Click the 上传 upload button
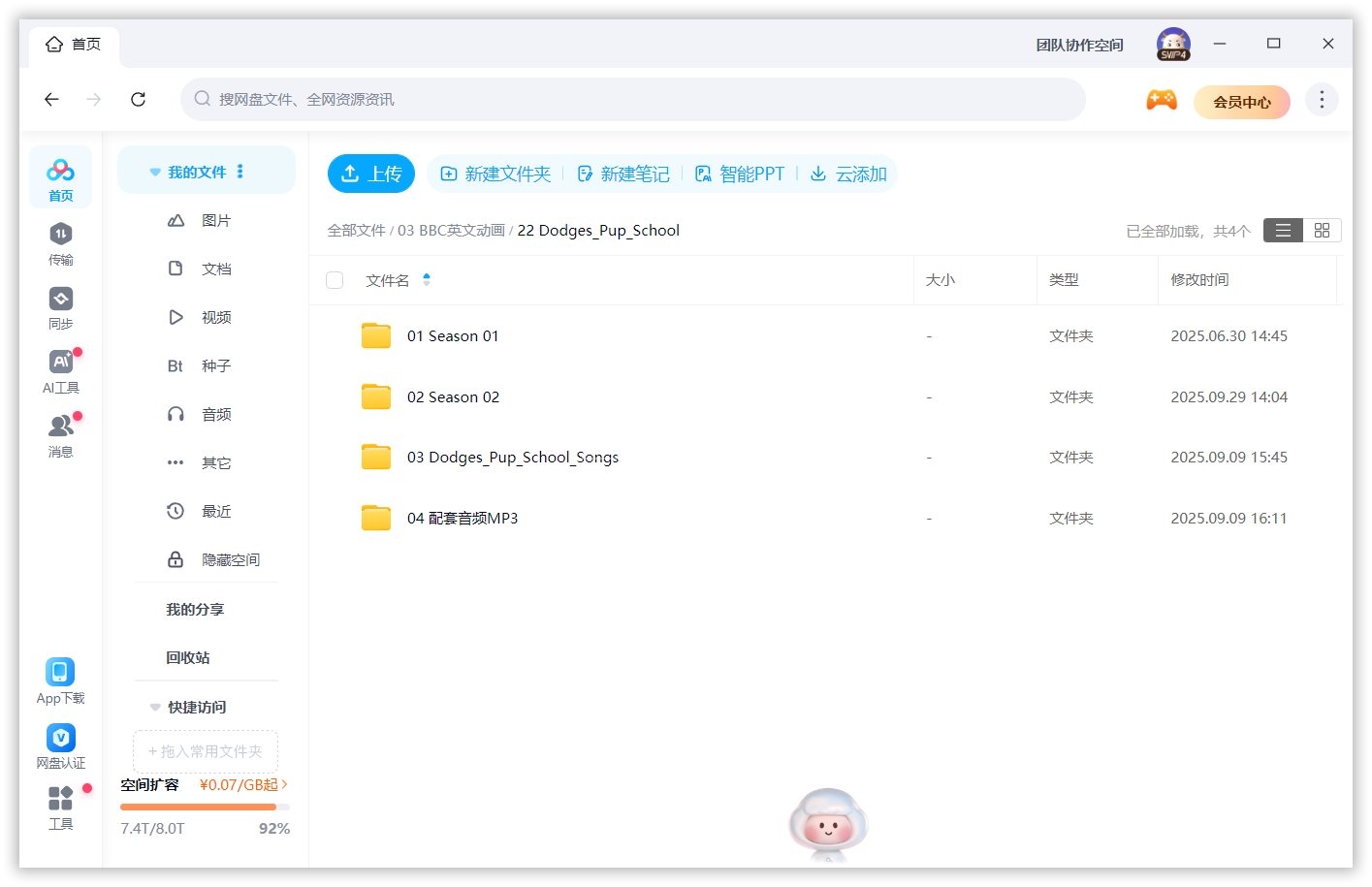1372x887 pixels. coord(371,173)
